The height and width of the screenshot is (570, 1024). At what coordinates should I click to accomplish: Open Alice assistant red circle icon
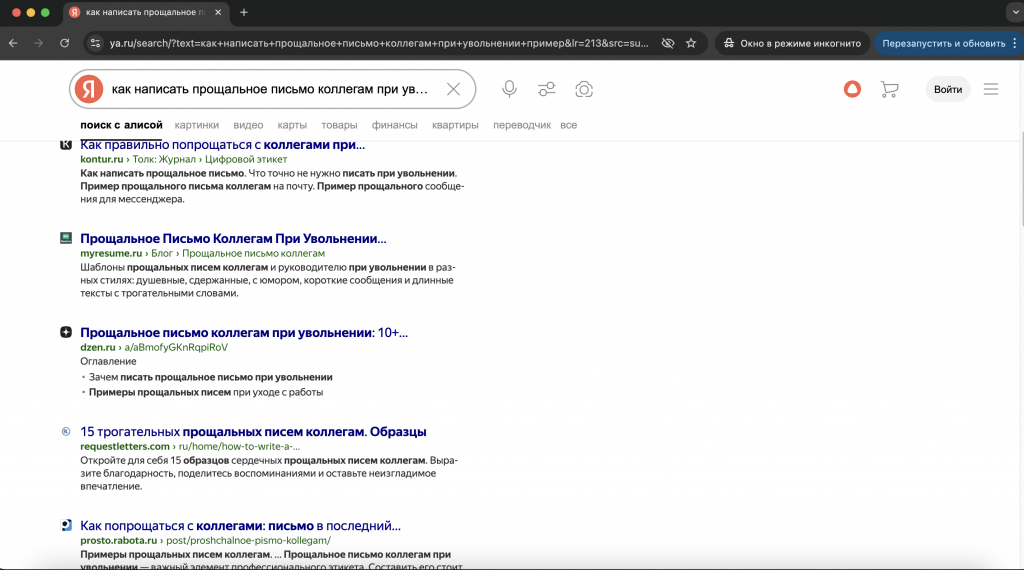(852, 89)
